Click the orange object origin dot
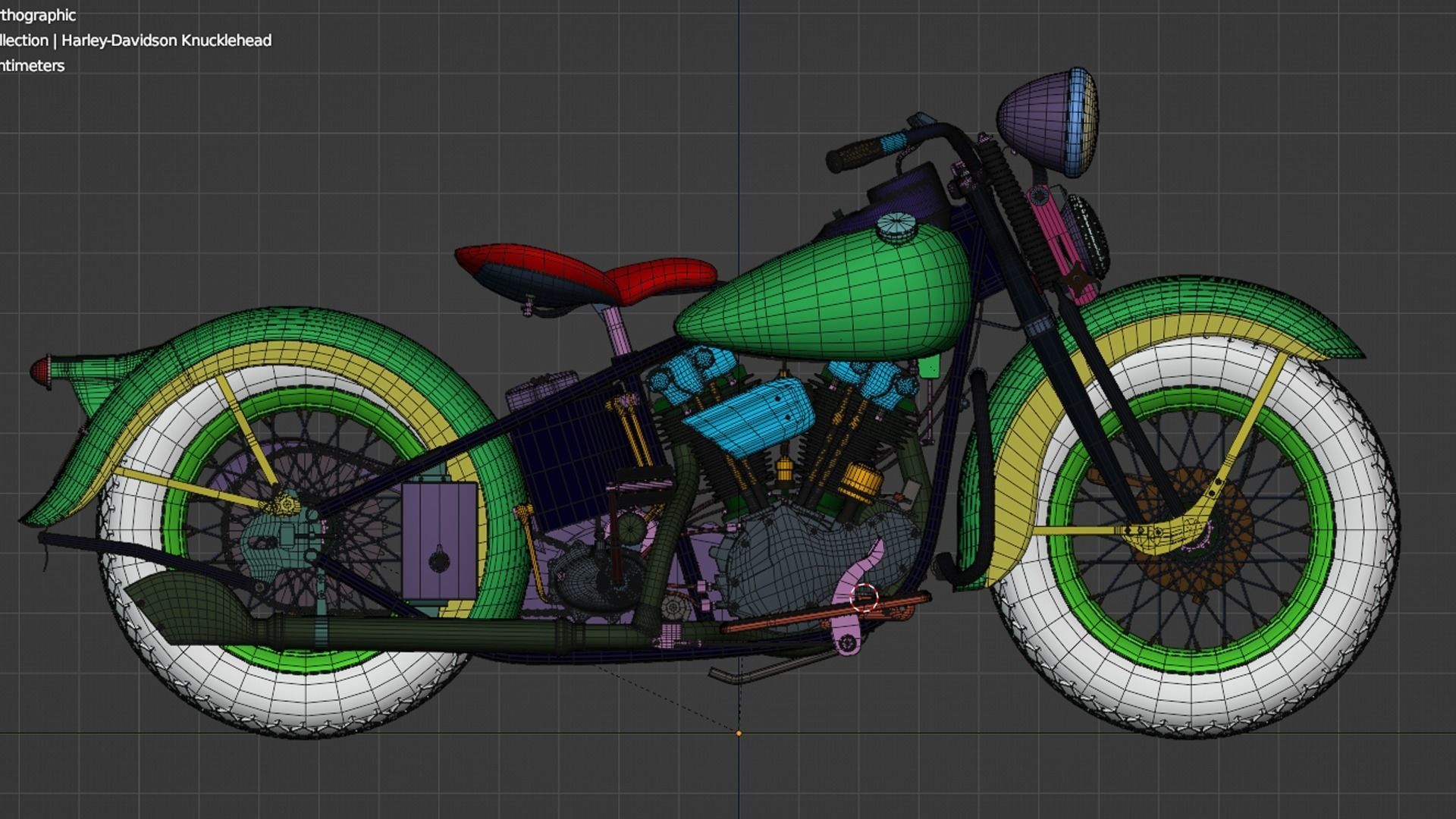This screenshot has height=819, width=1456. point(739,733)
